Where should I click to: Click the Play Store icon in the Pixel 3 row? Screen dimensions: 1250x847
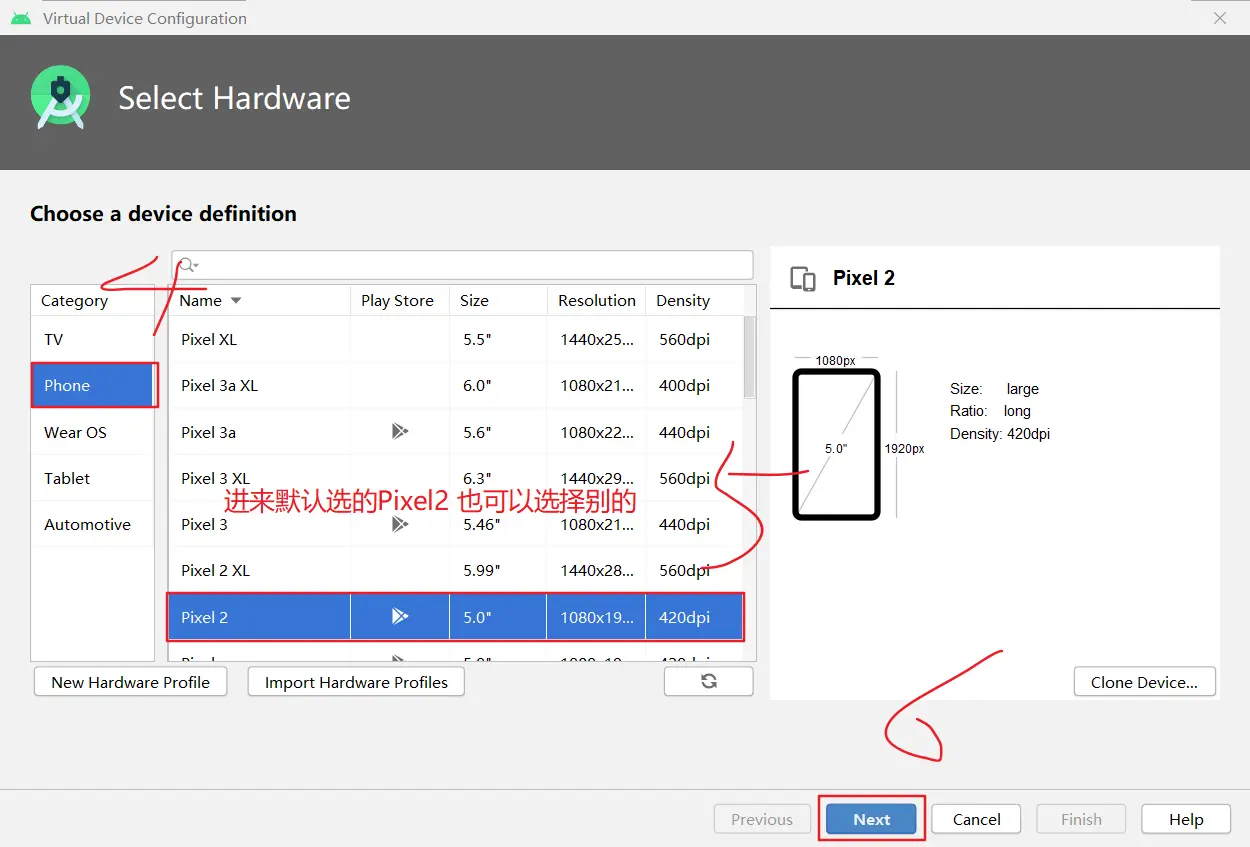point(400,524)
